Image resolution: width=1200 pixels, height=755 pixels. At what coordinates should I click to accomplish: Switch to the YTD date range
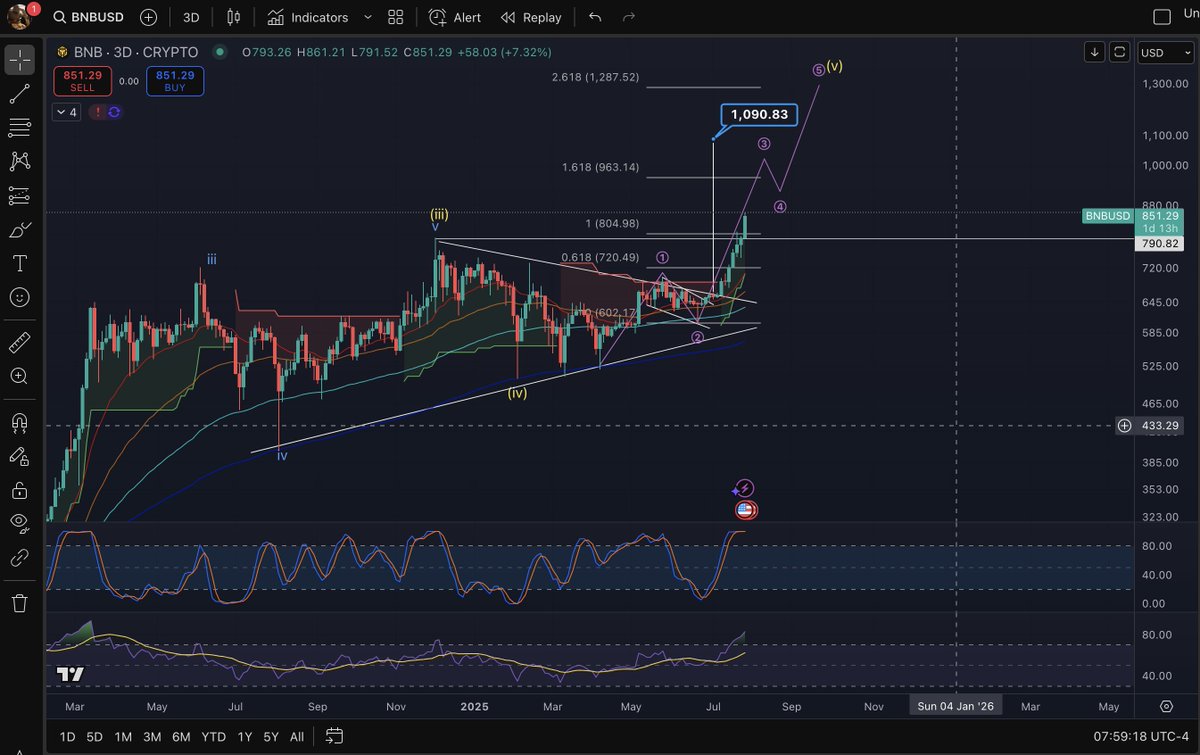pos(213,737)
